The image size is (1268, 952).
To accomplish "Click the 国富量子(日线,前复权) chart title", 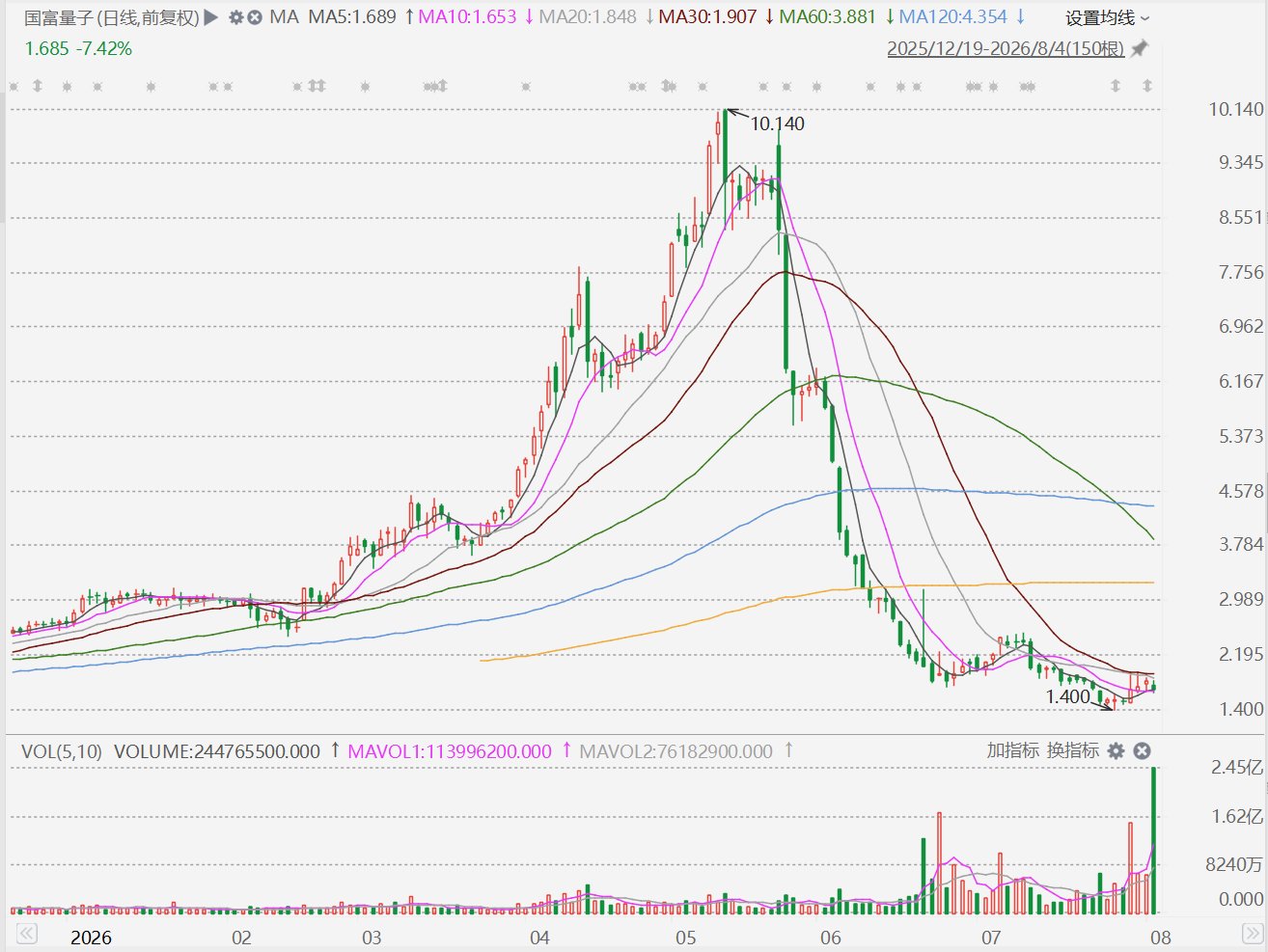I will [x=112, y=17].
